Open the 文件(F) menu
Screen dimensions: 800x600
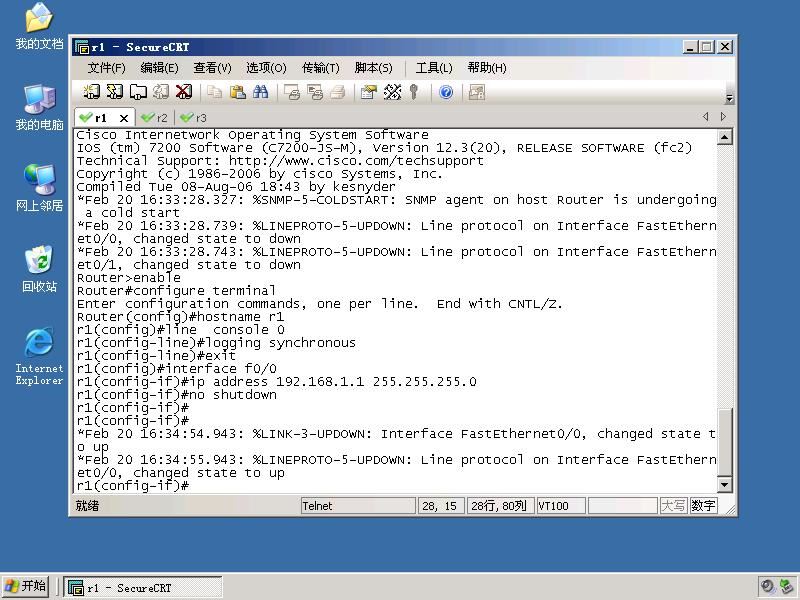click(107, 68)
